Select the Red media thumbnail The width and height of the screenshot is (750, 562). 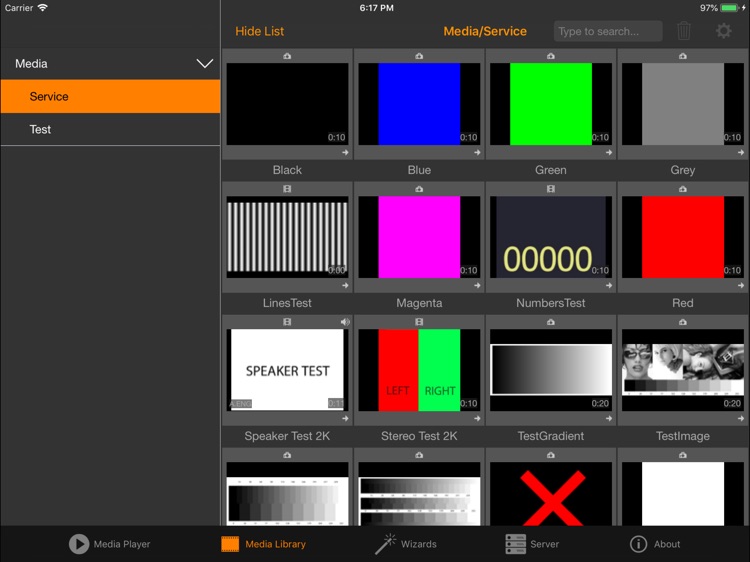point(683,237)
